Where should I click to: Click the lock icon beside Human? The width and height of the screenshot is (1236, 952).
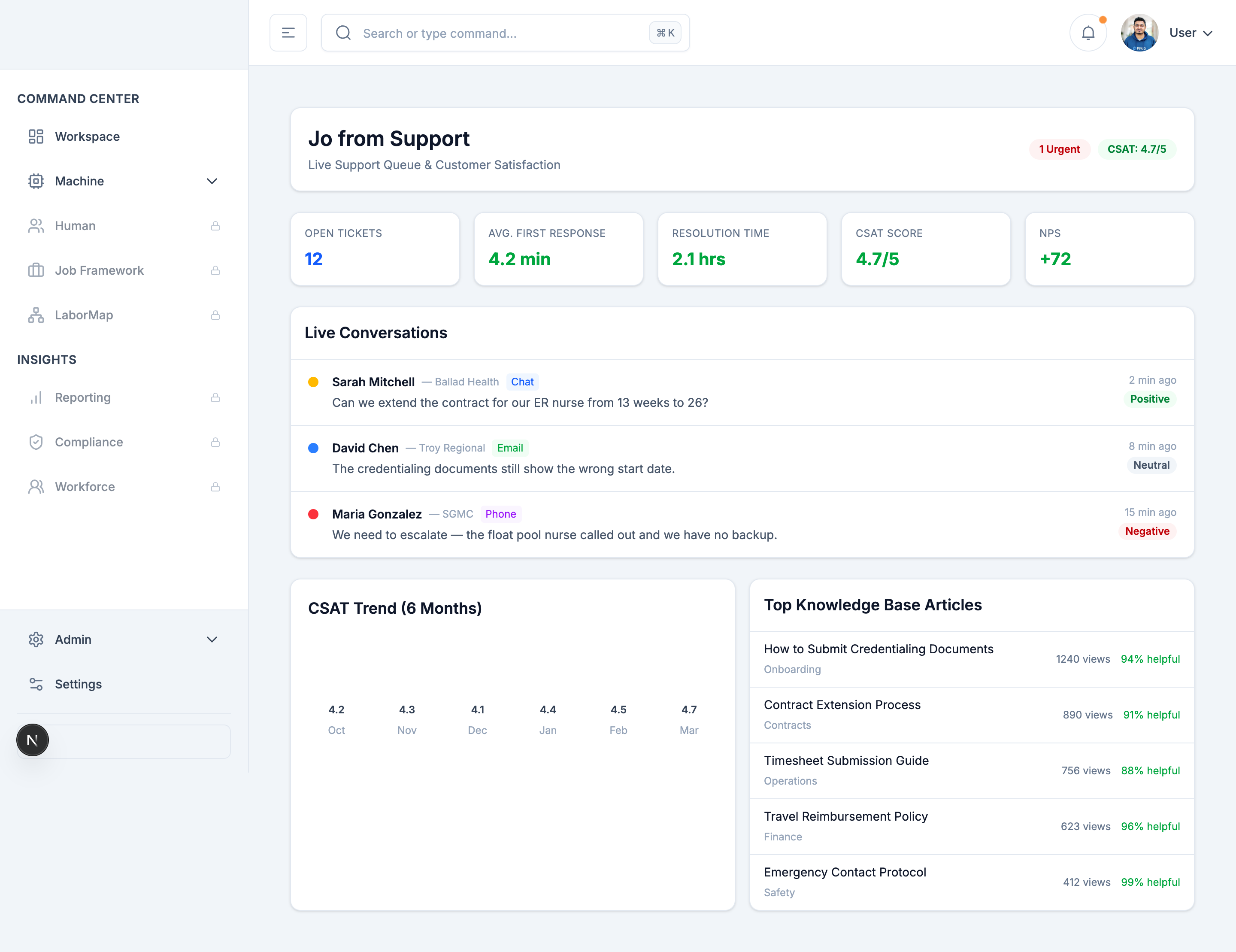(x=215, y=226)
